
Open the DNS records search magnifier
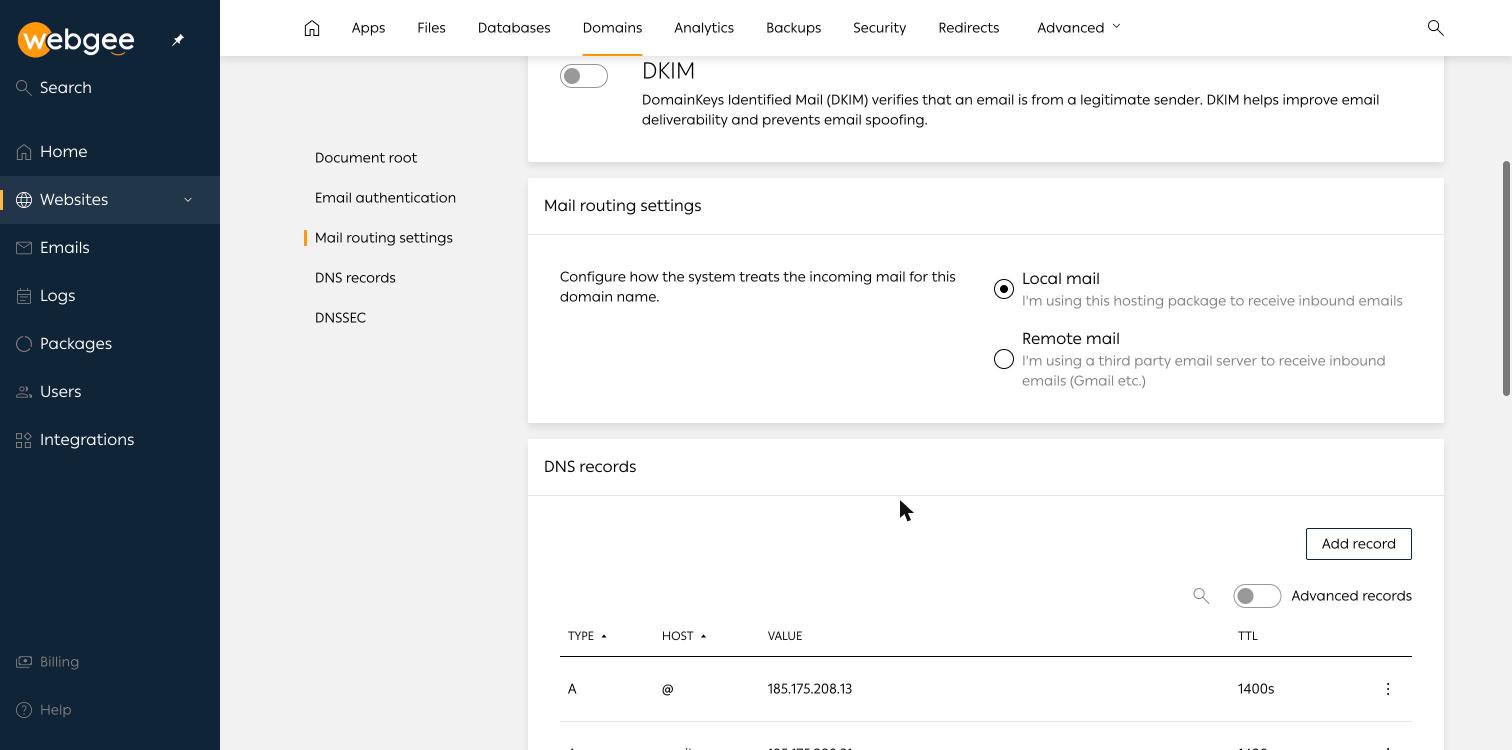click(1201, 596)
